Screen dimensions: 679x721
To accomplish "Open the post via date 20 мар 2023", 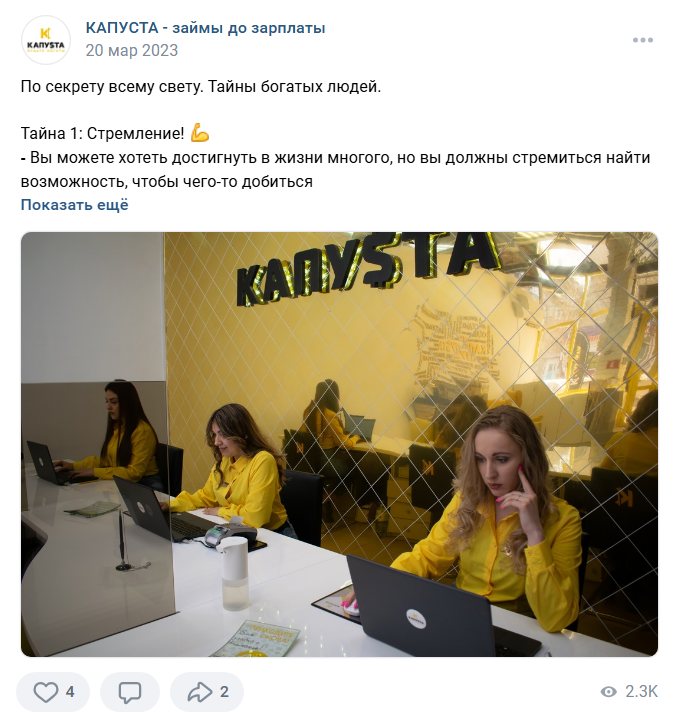I will point(131,50).
